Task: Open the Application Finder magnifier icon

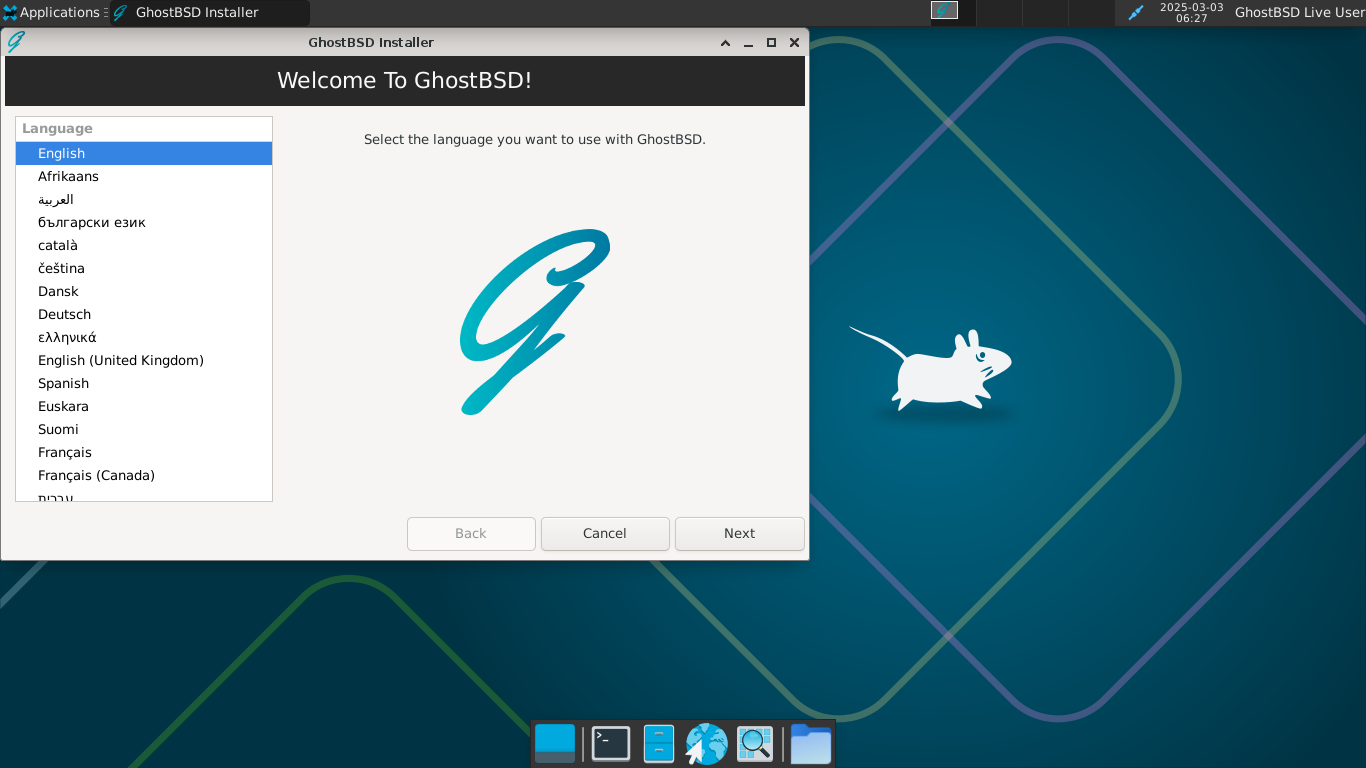Action: pos(755,744)
